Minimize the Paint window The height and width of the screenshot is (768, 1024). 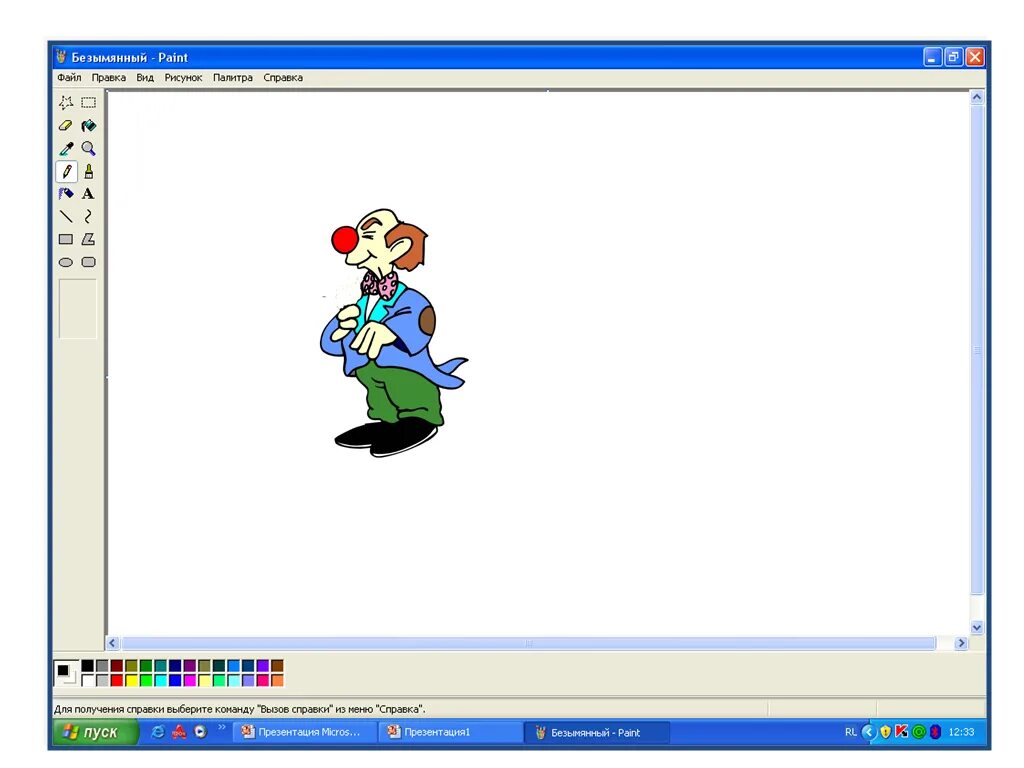coord(933,57)
